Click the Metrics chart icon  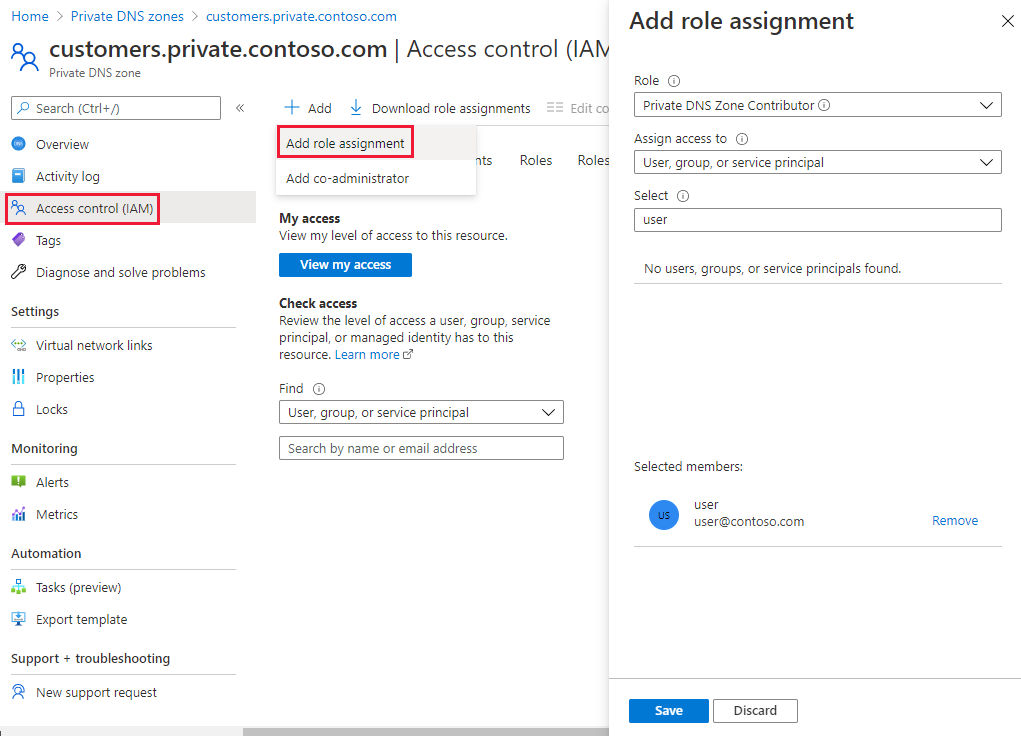coord(18,514)
